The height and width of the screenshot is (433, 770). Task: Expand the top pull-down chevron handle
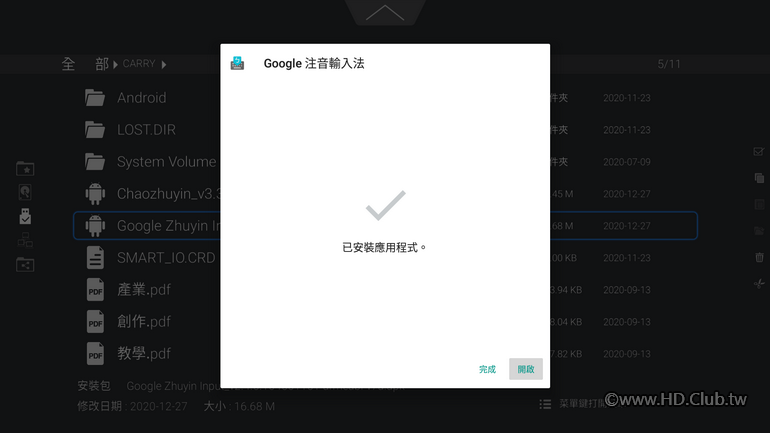[x=385, y=13]
